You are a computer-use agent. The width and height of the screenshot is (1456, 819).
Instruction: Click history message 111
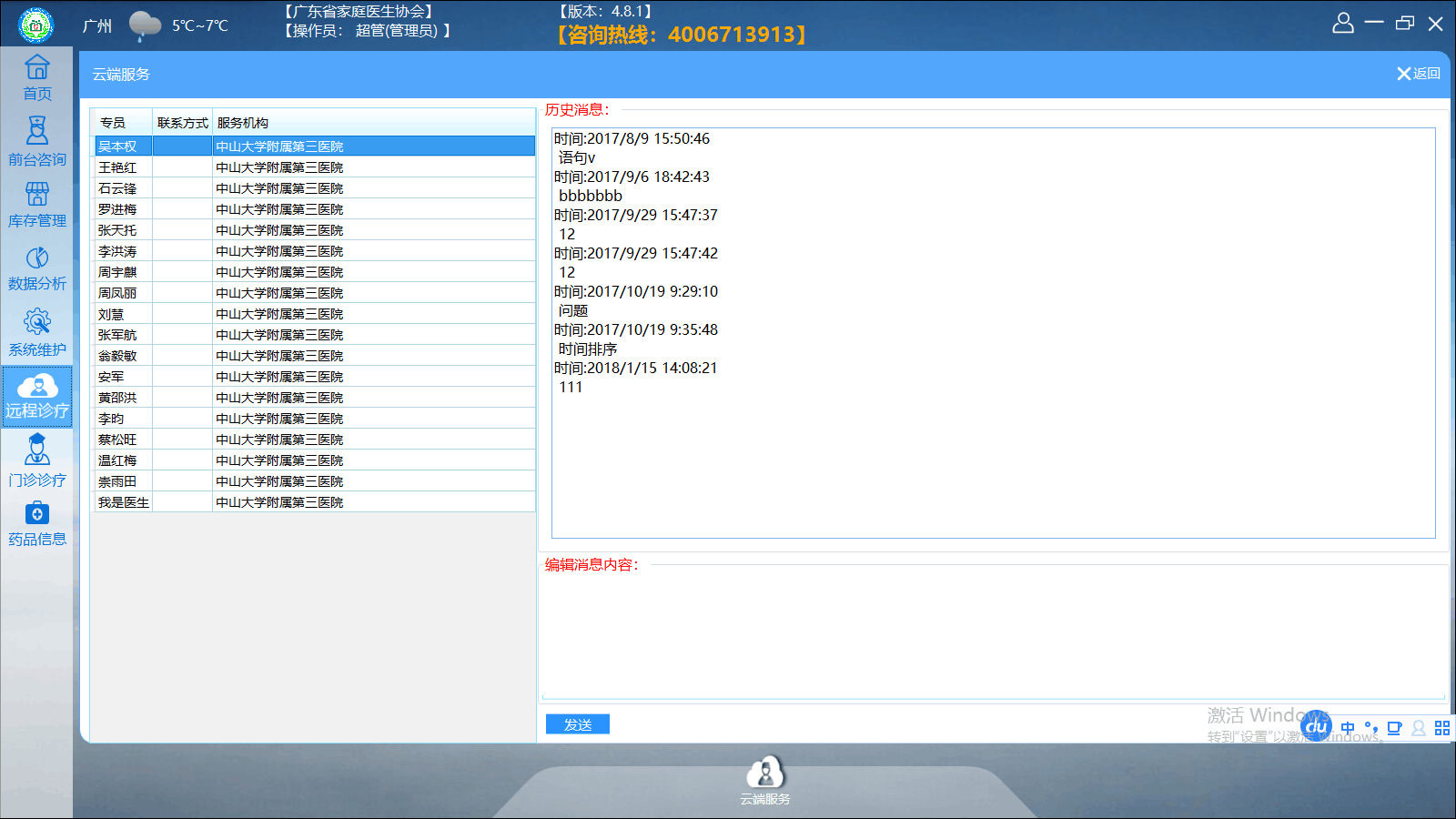[571, 387]
